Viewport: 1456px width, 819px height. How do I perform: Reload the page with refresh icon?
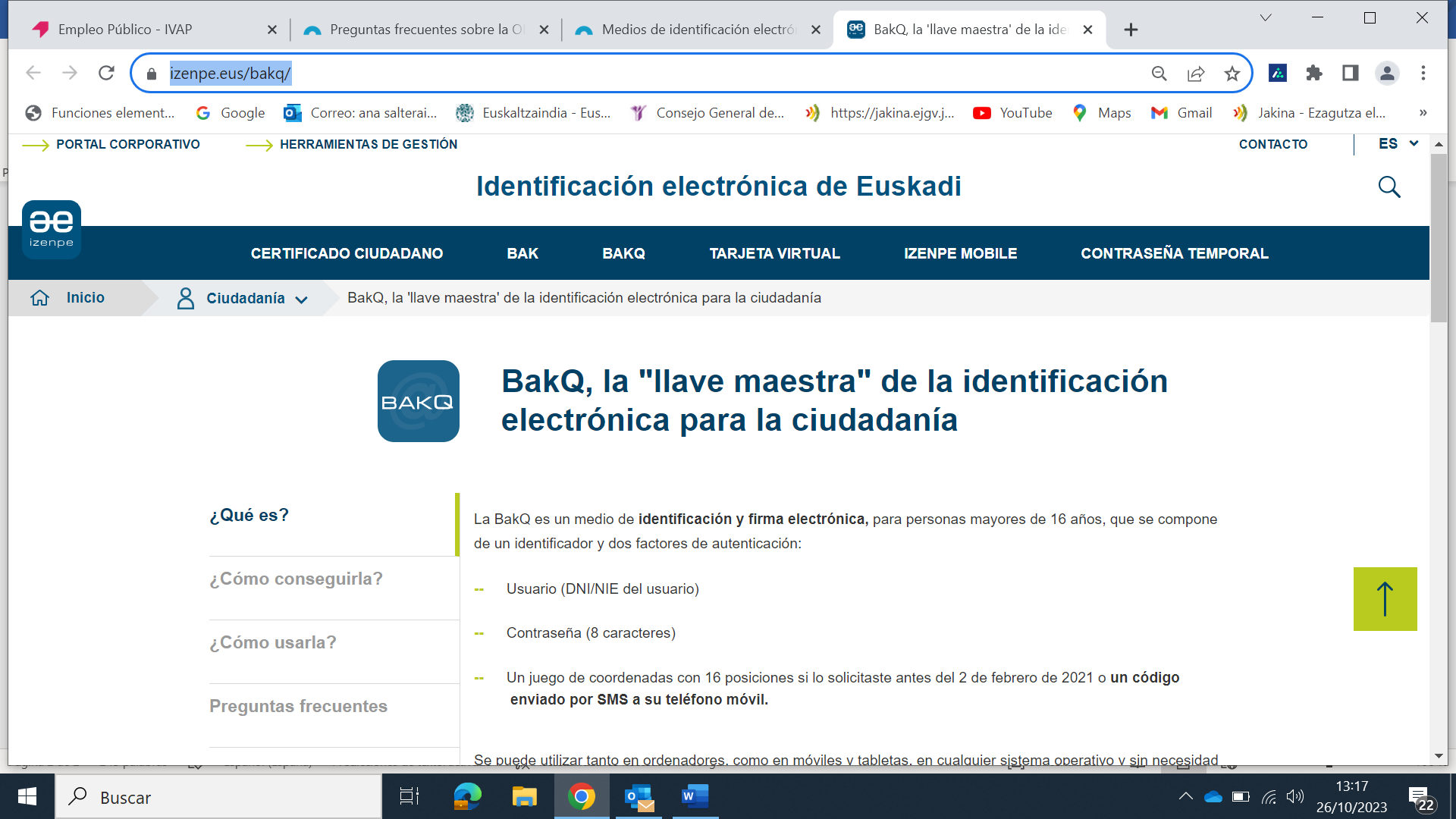pos(106,74)
